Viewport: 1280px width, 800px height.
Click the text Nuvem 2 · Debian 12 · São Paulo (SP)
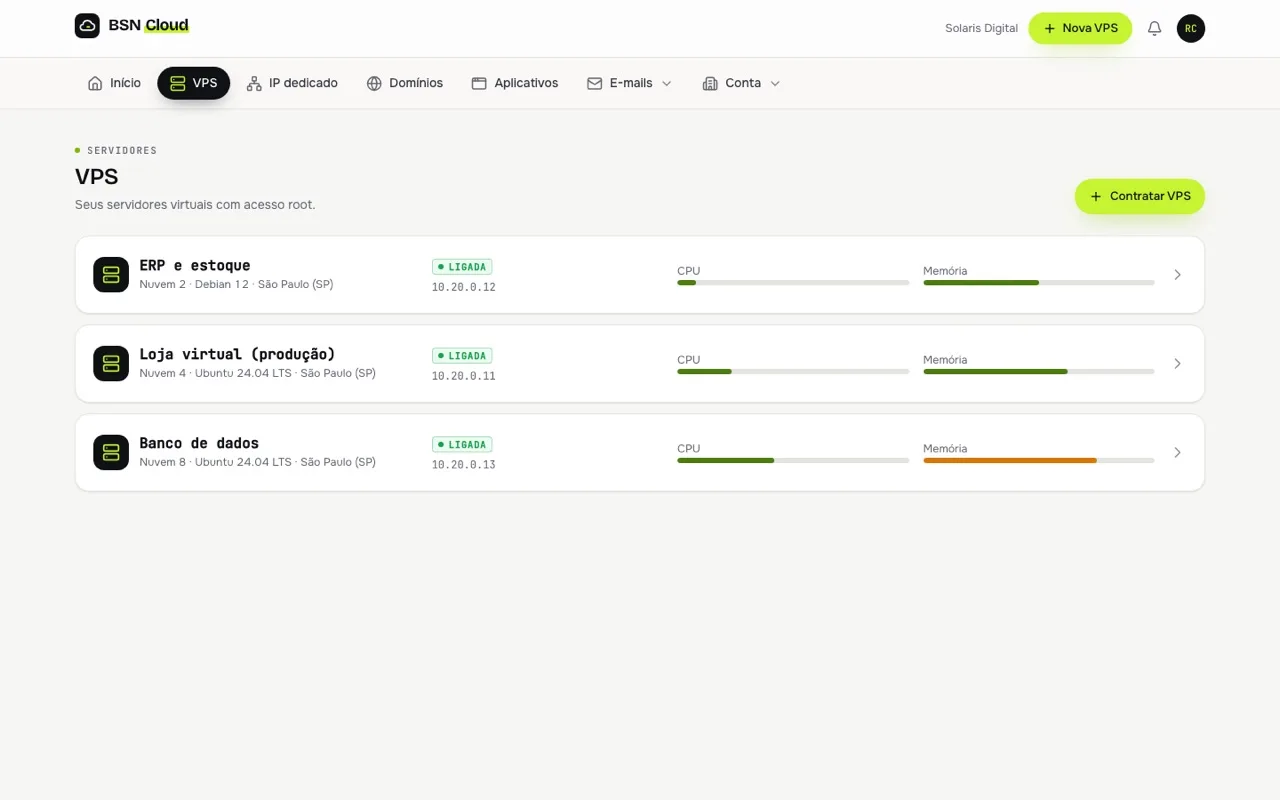tap(236, 284)
